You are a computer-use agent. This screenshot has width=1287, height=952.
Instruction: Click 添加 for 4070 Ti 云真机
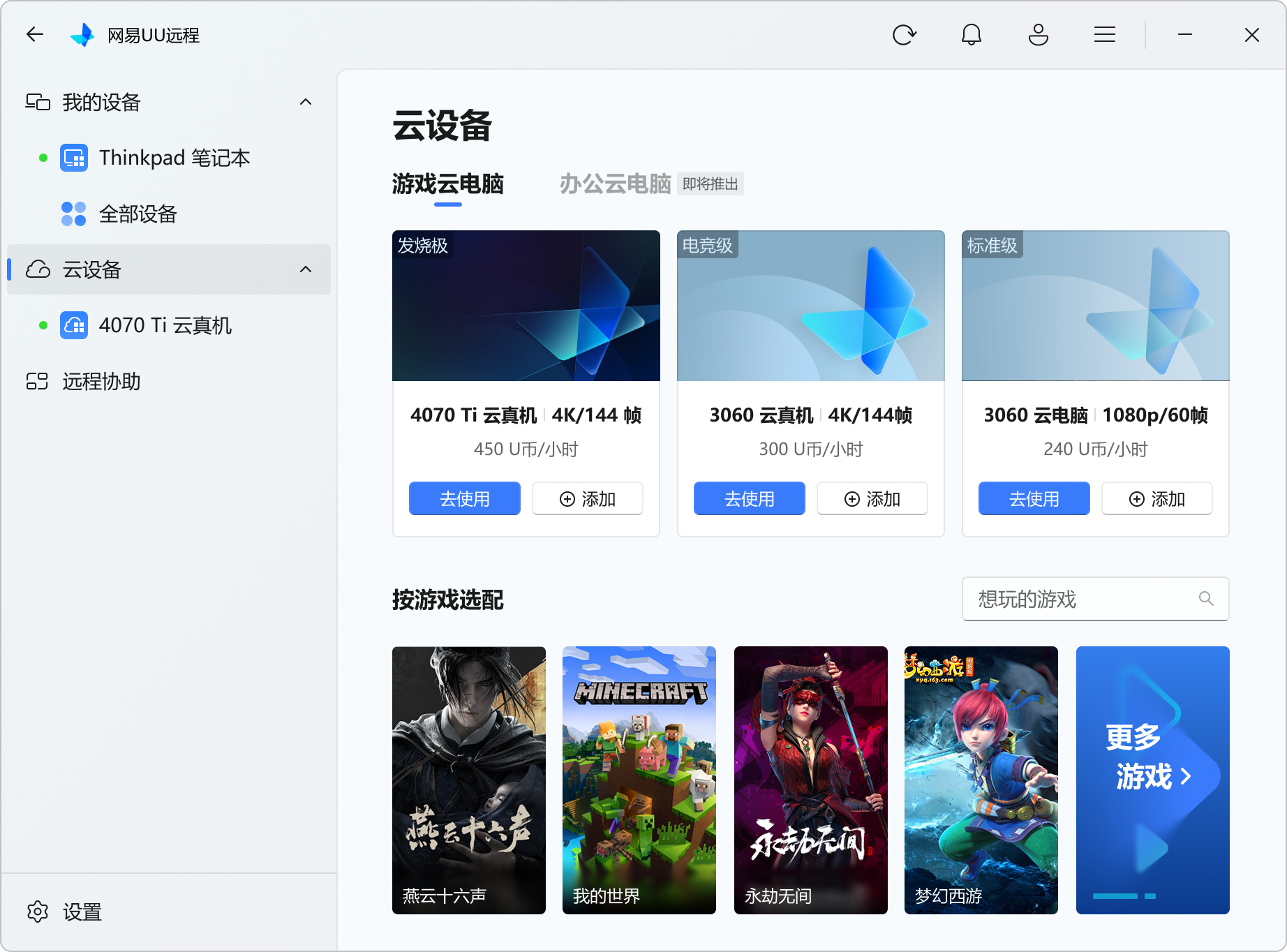coord(588,498)
